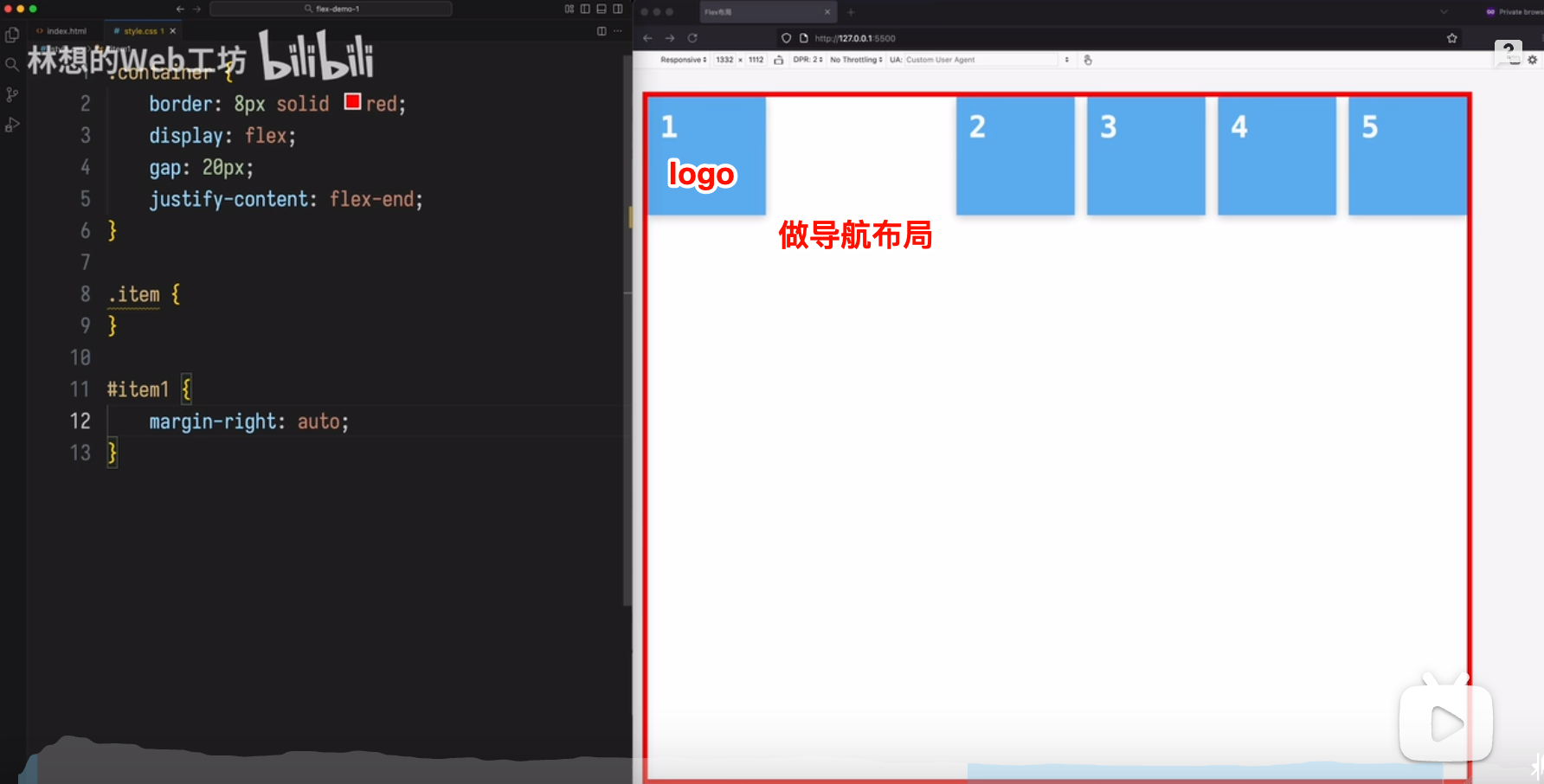
Task: Click the Custom User Agent input field
Action: (x=981, y=60)
